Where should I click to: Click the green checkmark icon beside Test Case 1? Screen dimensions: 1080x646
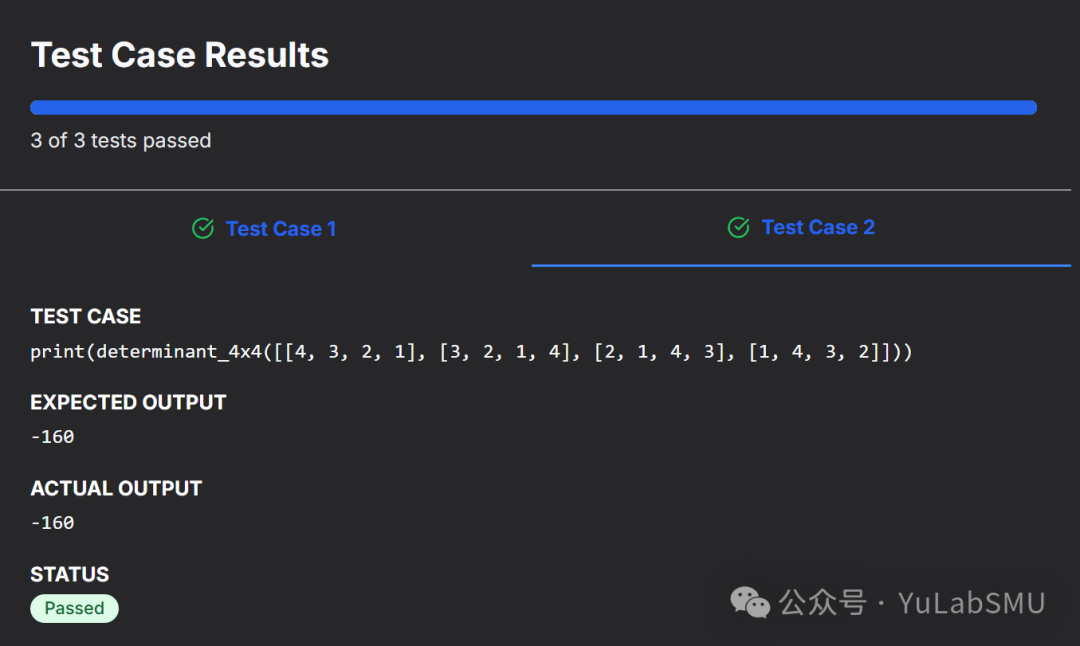tap(203, 229)
